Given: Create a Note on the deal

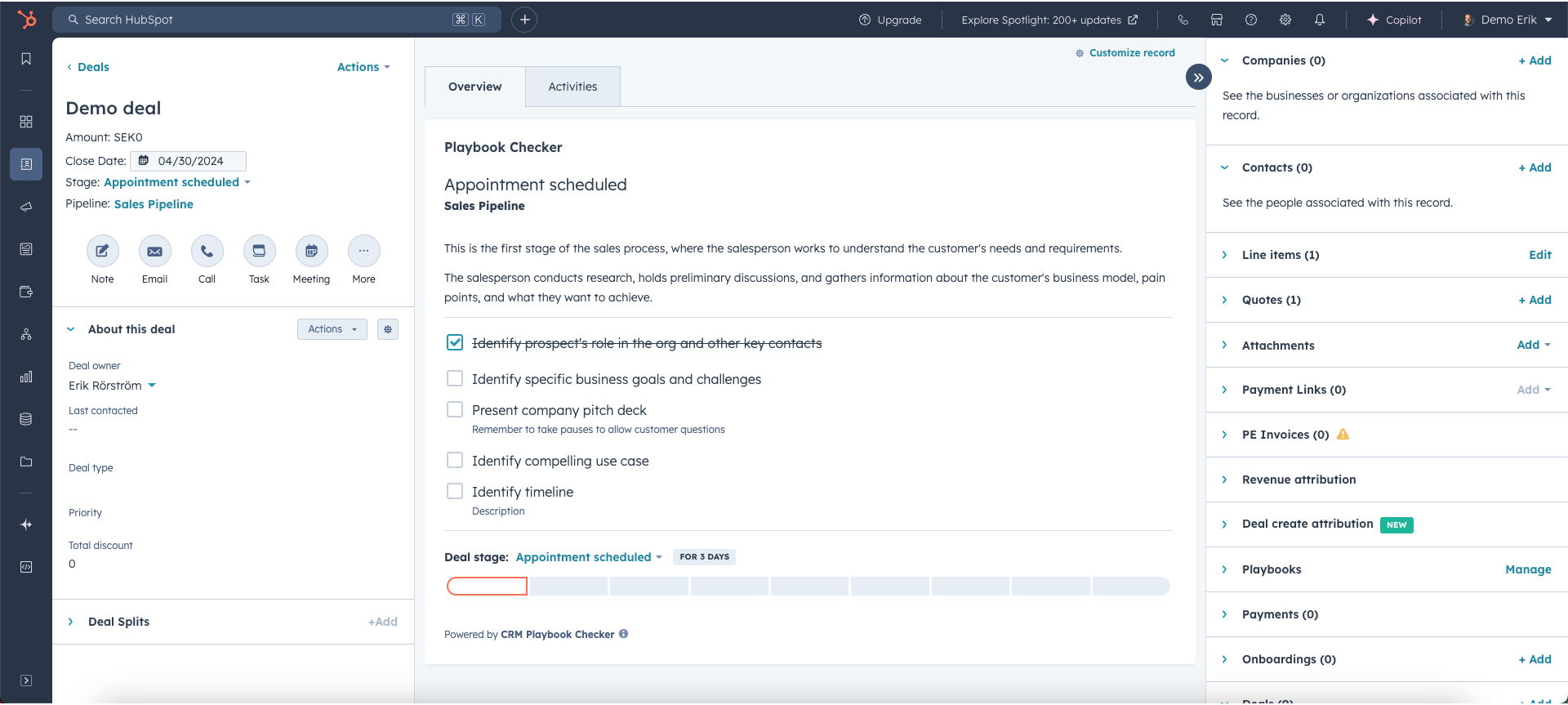Looking at the screenshot, I should [x=103, y=251].
